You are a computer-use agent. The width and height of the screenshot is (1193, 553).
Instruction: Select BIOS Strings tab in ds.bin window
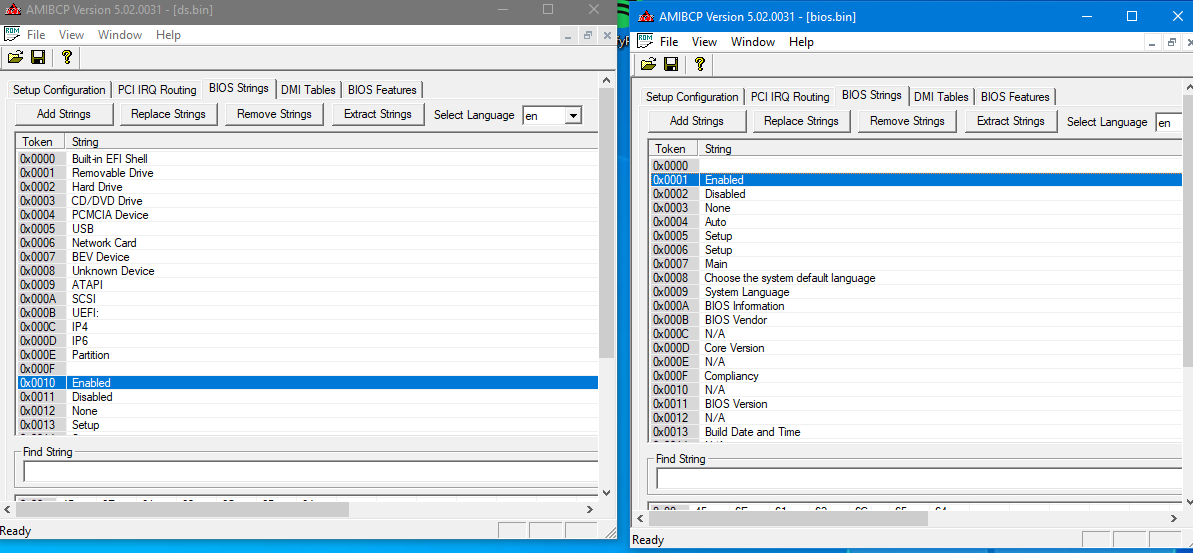point(238,88)
